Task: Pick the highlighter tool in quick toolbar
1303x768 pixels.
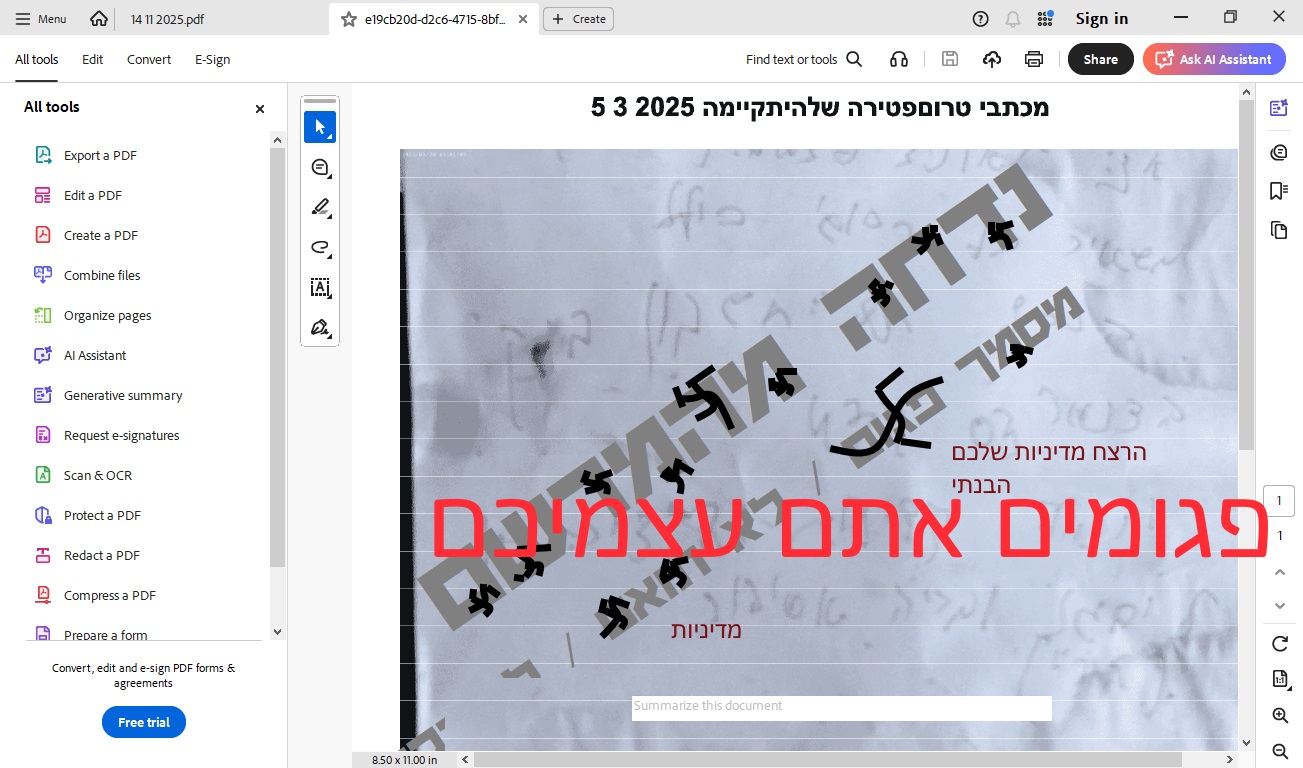Action: tap(320, 208)
